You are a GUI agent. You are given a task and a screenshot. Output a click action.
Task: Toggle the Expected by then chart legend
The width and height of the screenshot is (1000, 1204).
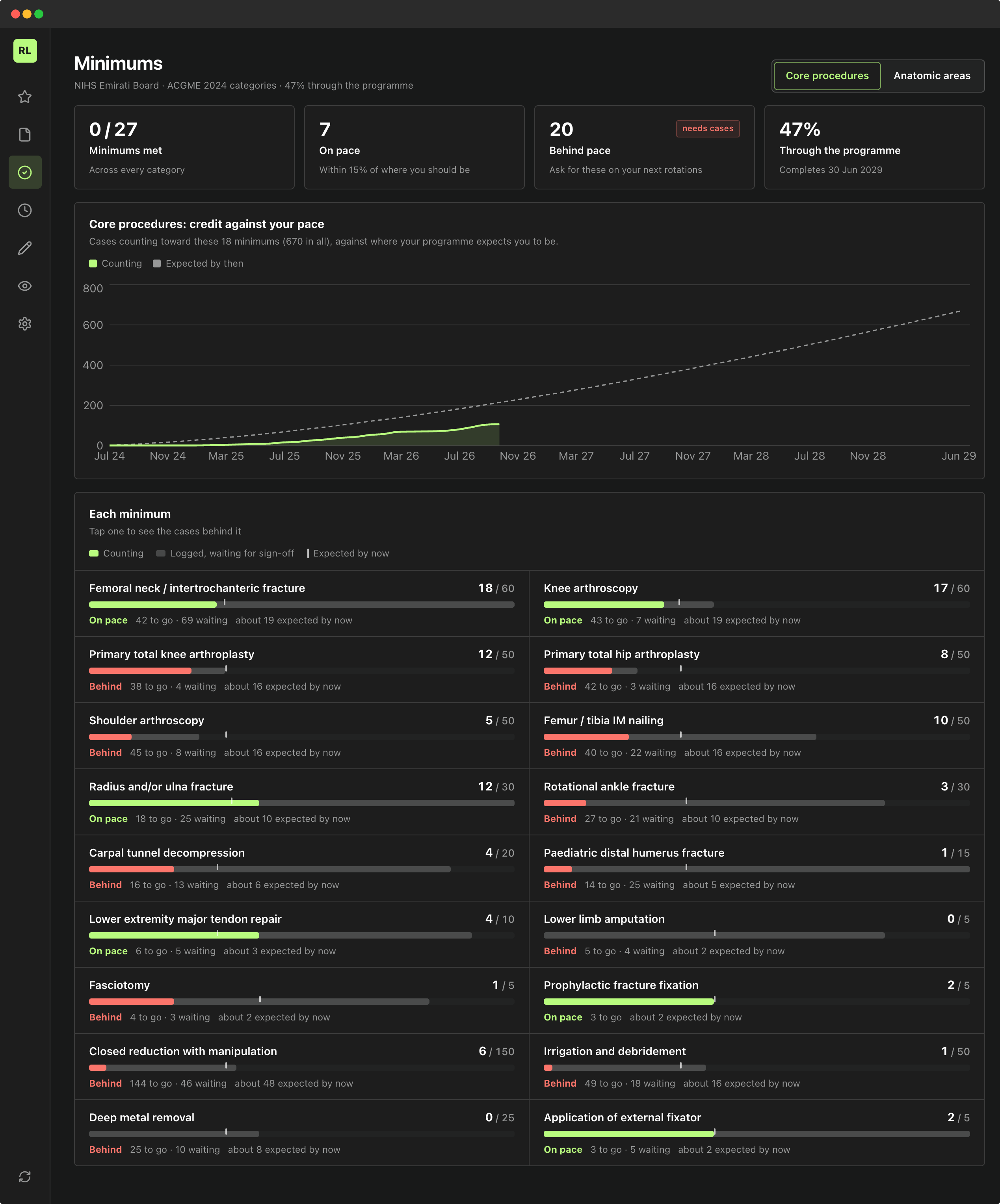(199, 264)
